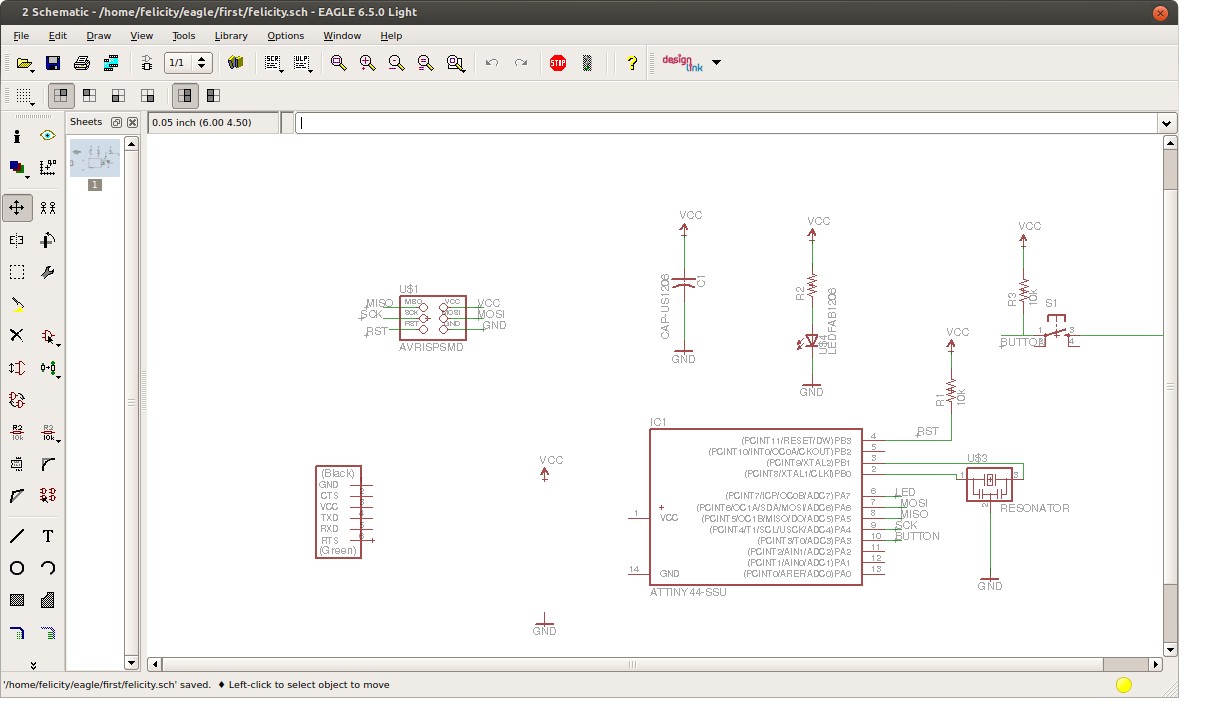Run a script via the SCR icon
This screenshot has width=1216, height=704.
click(x=272, y=63)
